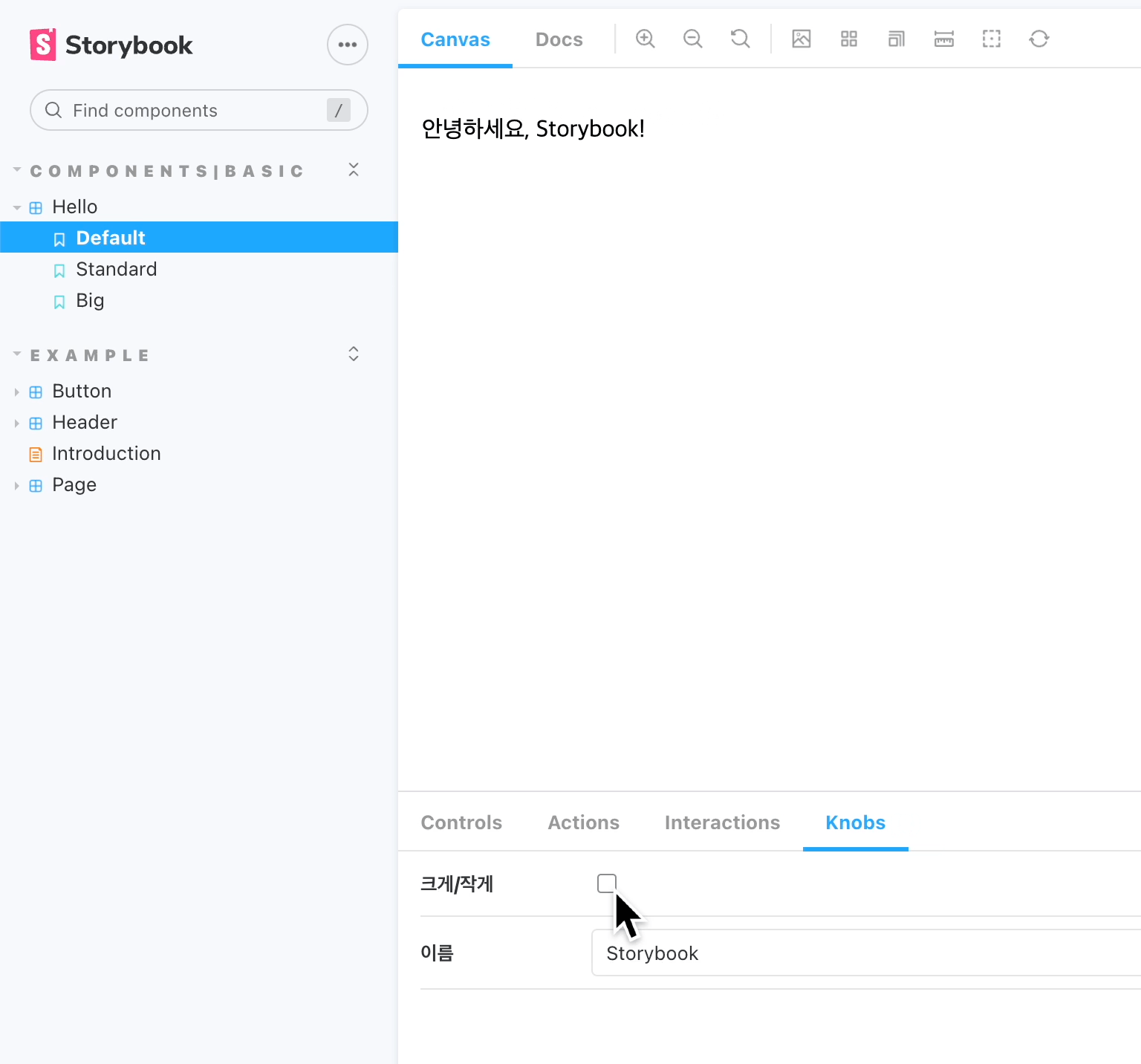Image resolution: width=1141 pixels, height=1064 pixels.
Task: Switch to the Docs tab
Action: pyautogui.click(x=559, y=39)
